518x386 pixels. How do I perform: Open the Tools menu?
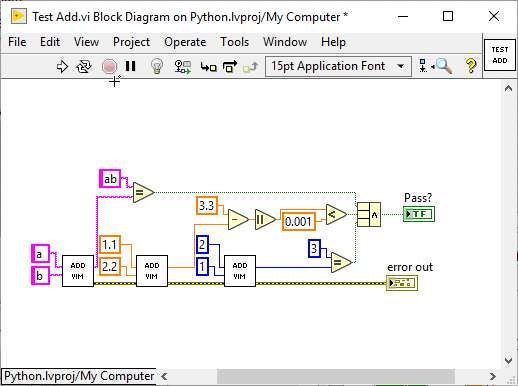[x=234, y=42]
